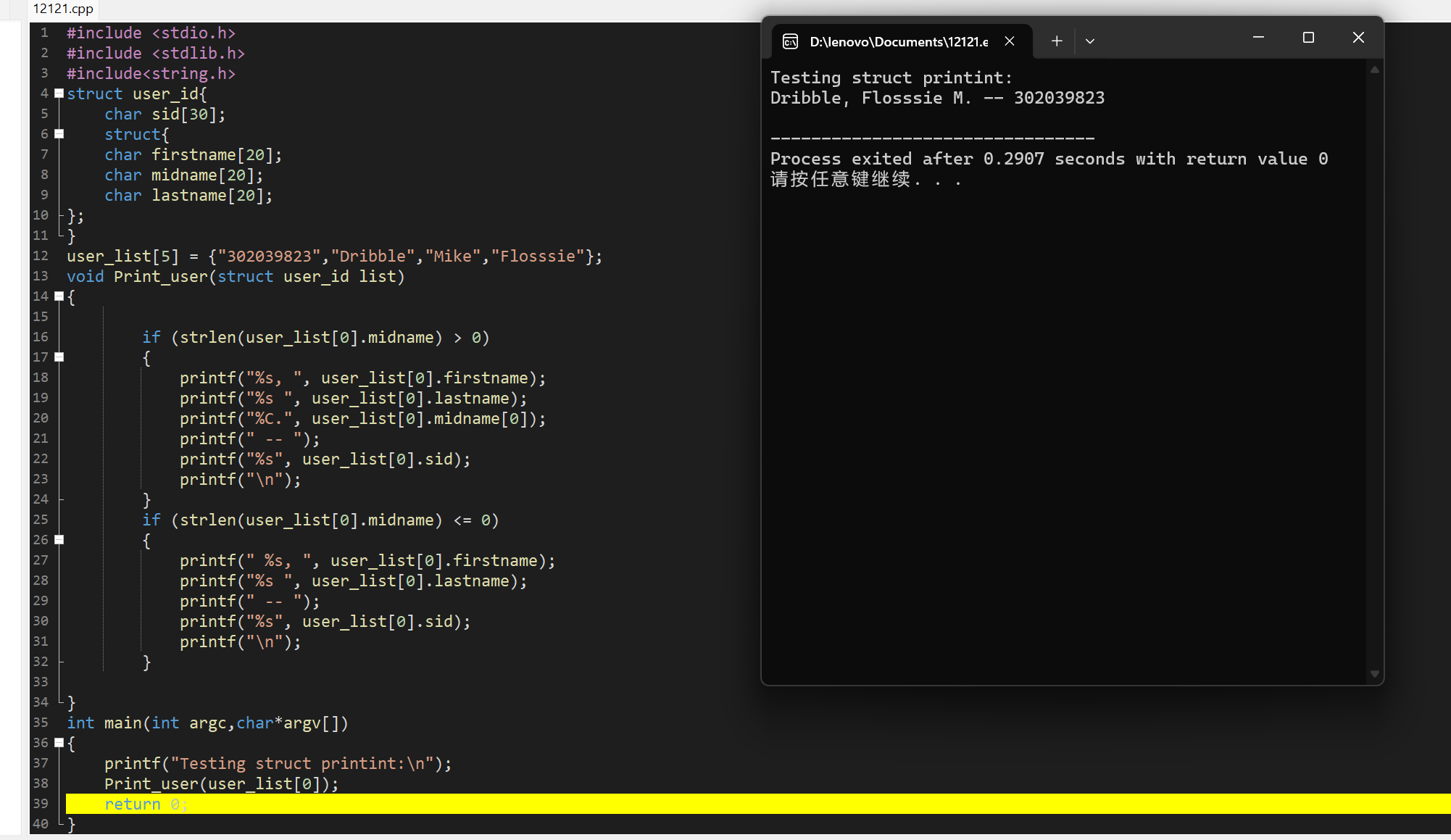Toggle fold marker for nested struct on line 6
Image resolution: width=1451 pixels, height=840 pixels.
59,134
